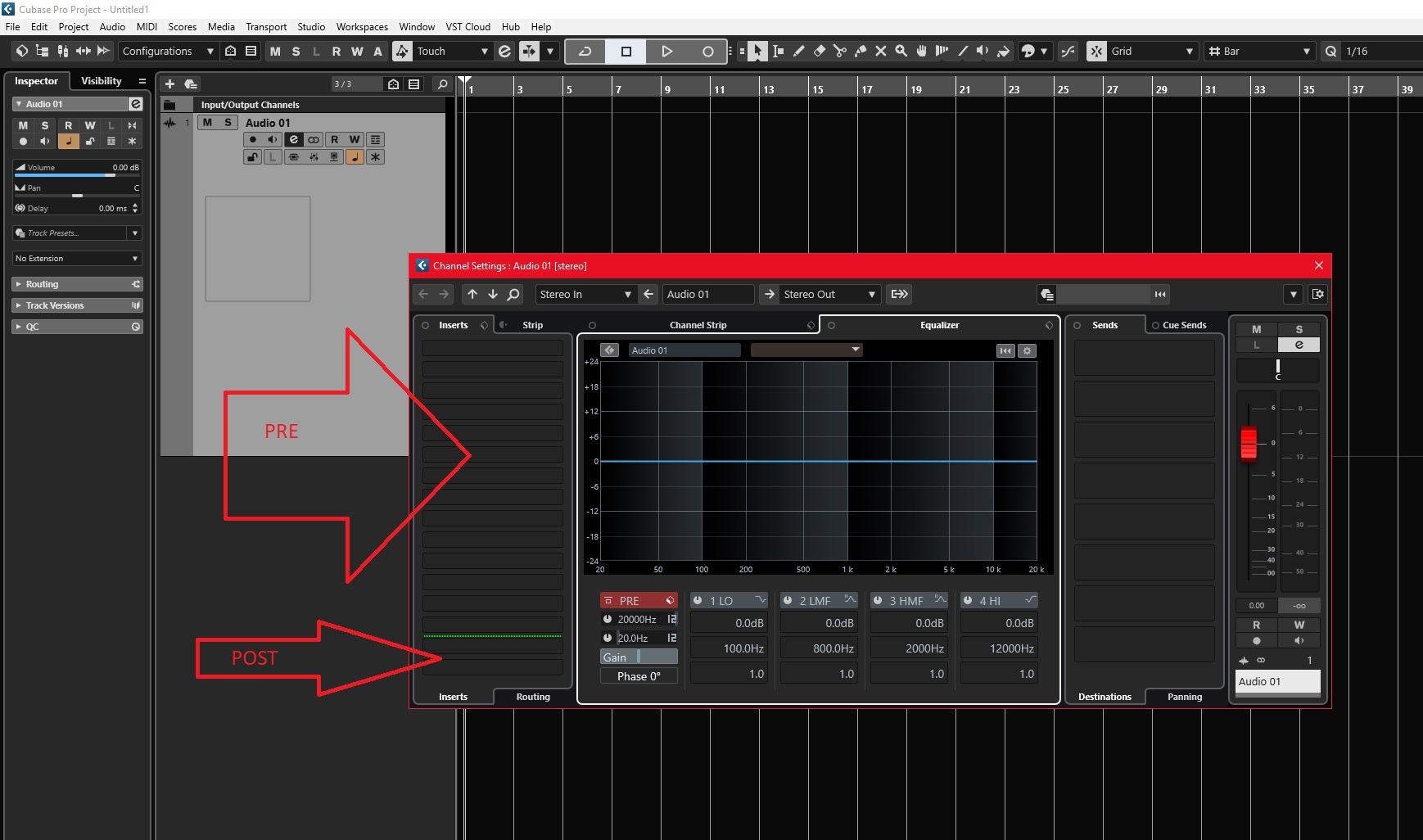Go to previous channel in Channel Settings
1423x840 pixels.
tap(472, 294)
